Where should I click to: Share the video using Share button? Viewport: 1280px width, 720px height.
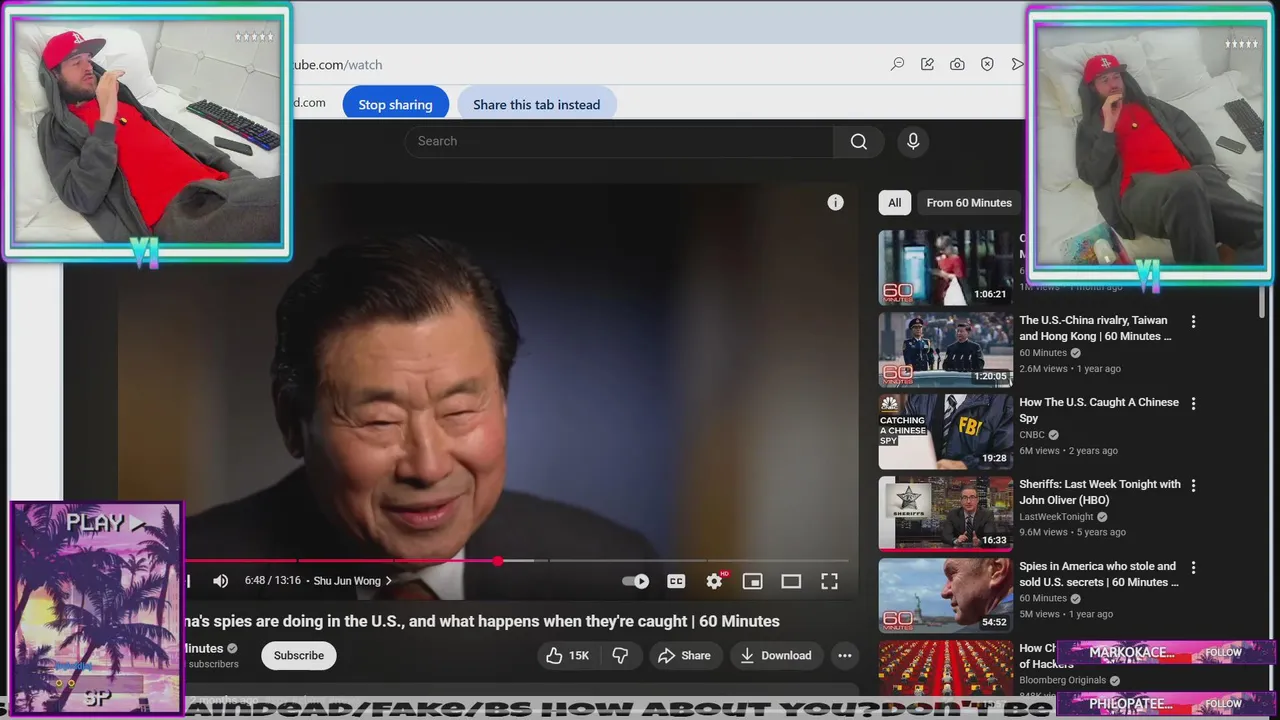pos(684,655)
